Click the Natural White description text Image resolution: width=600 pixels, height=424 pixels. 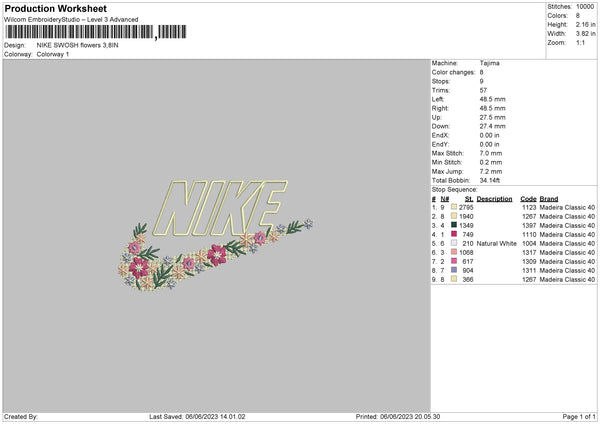495,243
